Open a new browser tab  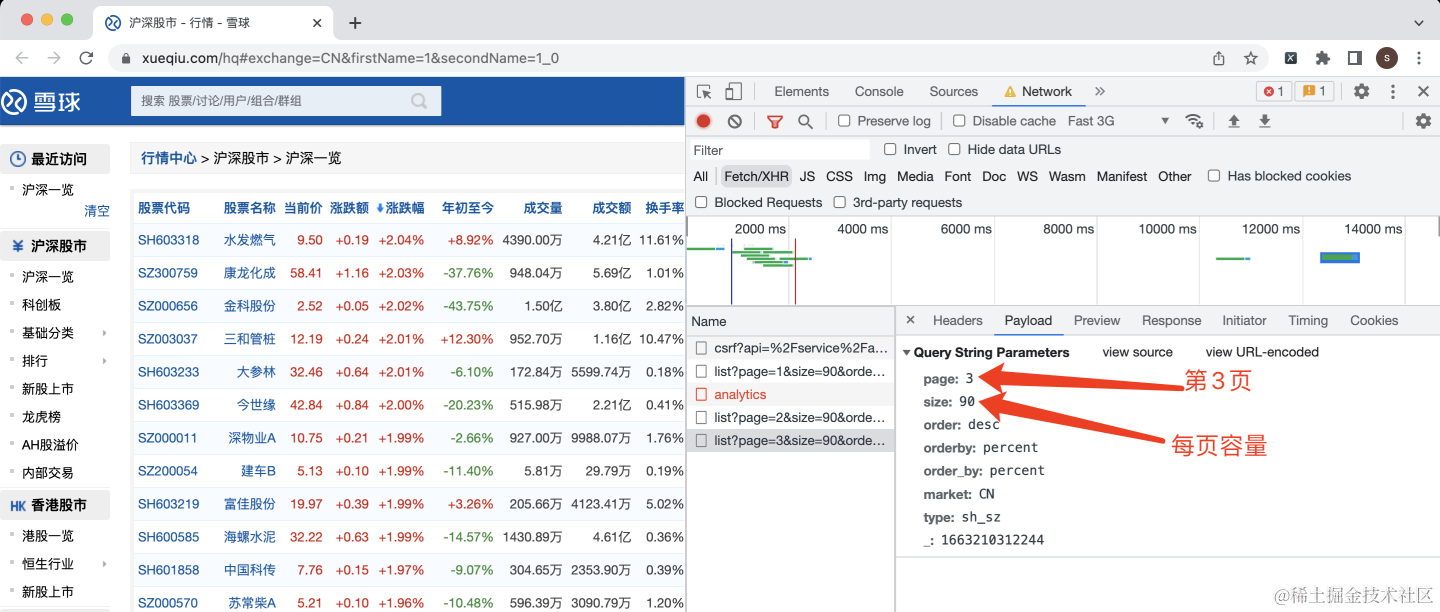click(x=355, y=22)
